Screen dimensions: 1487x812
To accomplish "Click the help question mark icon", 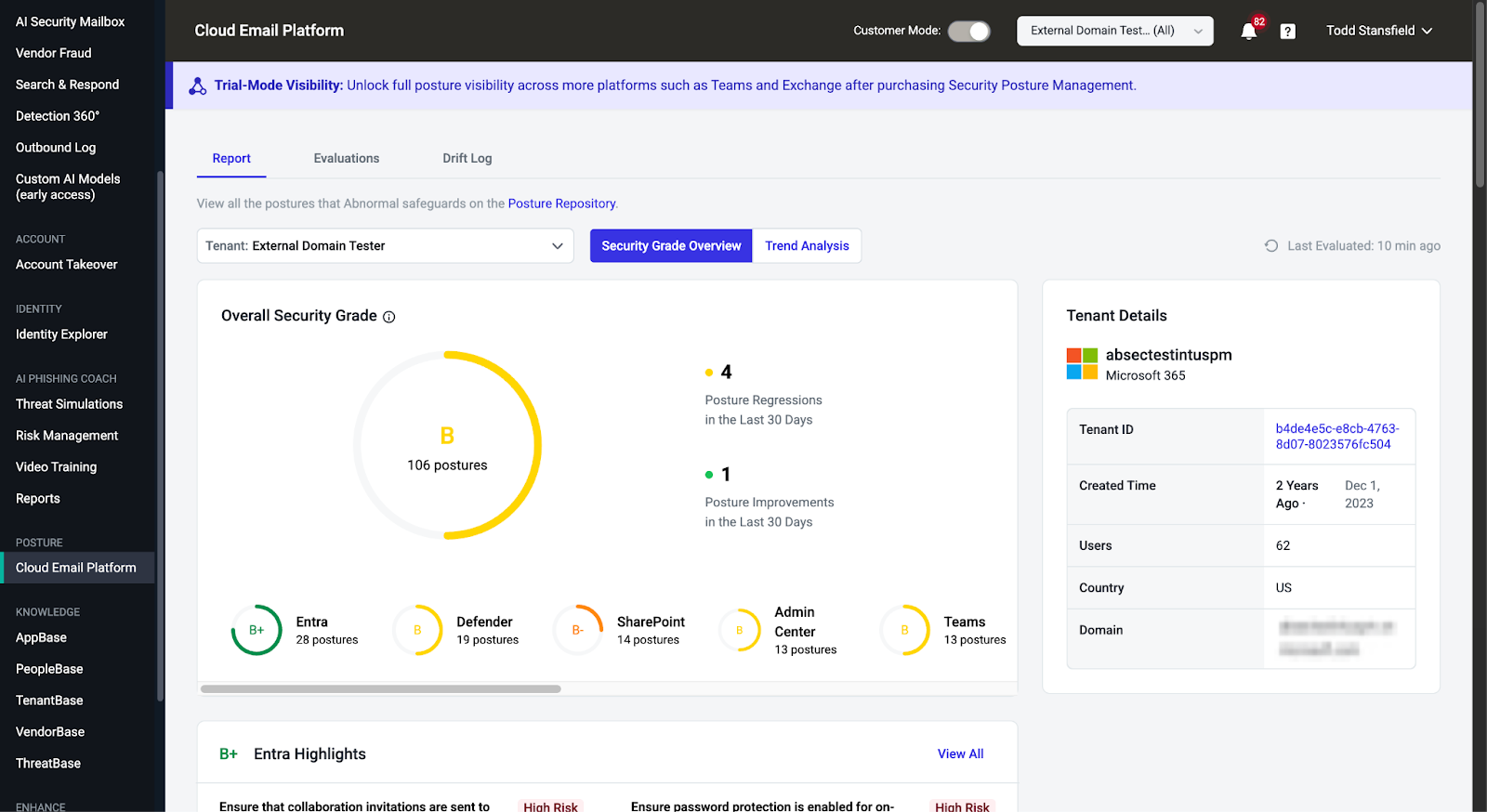I will pos(1287,32).
